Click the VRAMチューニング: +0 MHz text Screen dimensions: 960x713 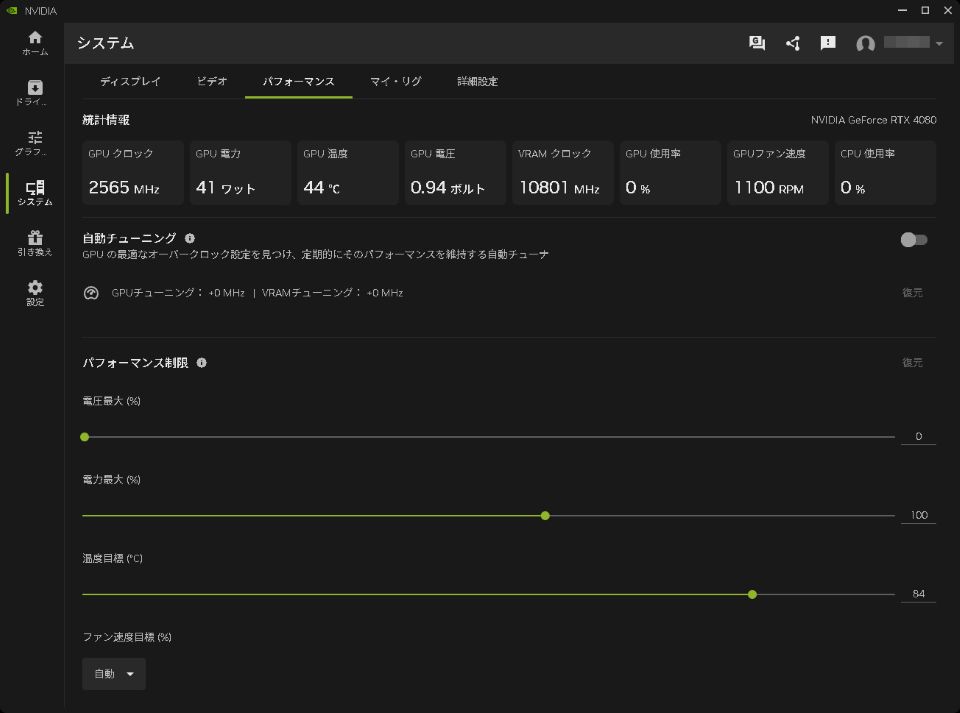click(332, 293)
